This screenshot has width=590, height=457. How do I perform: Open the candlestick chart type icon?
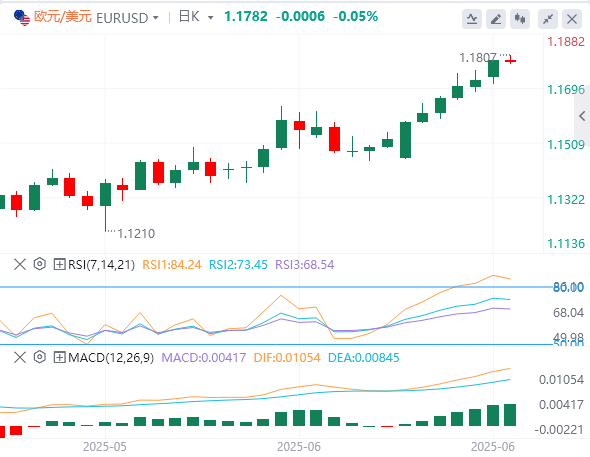tap(520, 18)
